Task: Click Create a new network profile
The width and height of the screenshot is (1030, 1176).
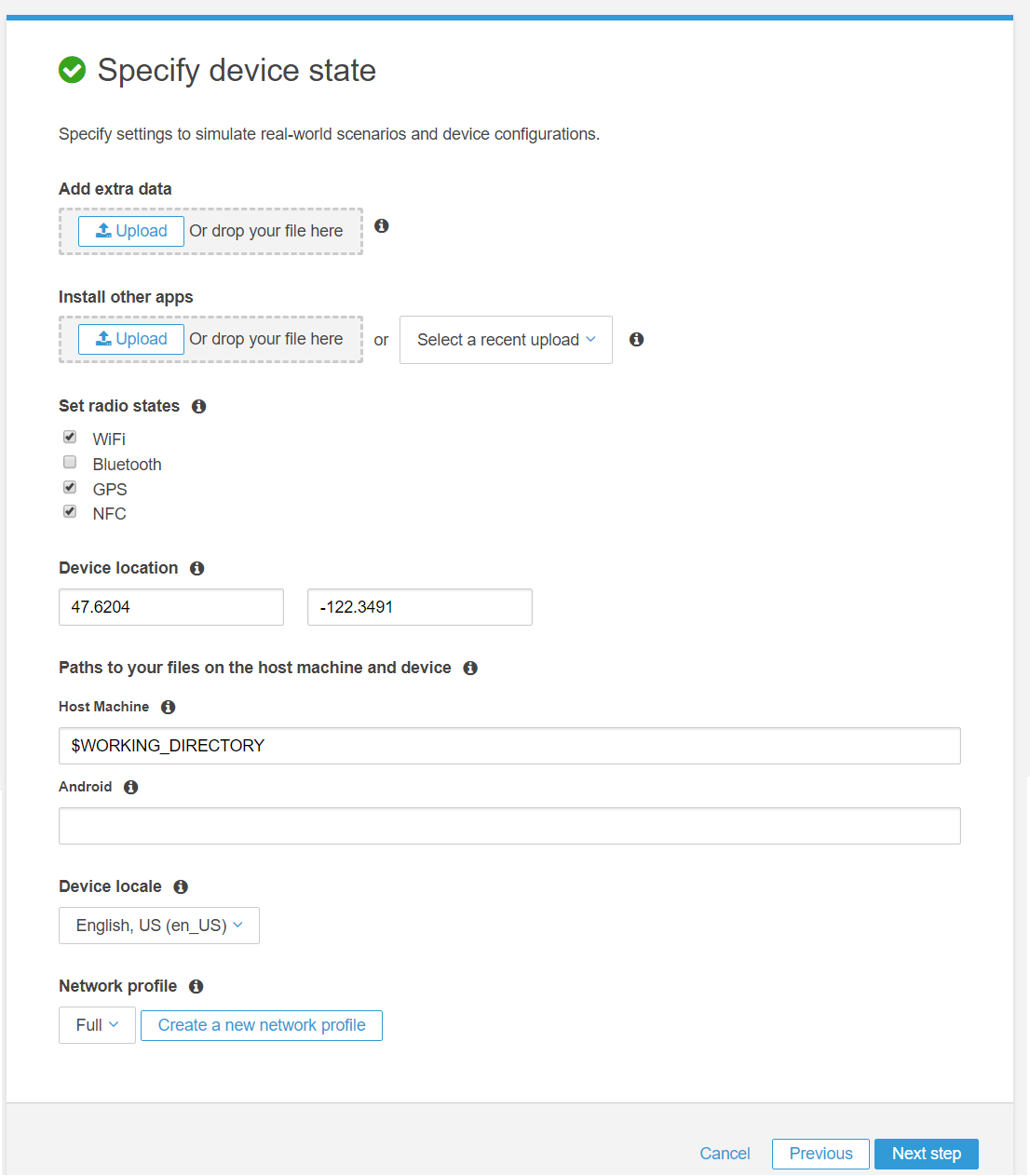Action: pos(261,1024)
